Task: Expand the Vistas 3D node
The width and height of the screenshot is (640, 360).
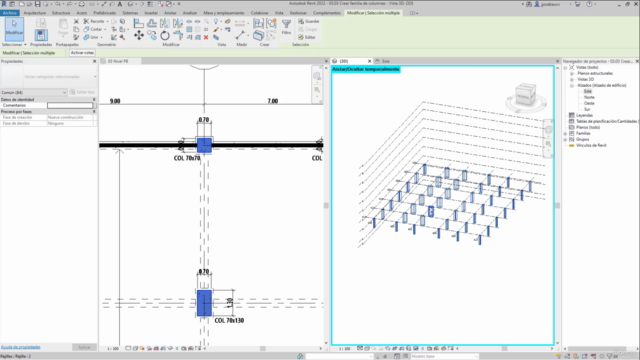Action: 572,80
